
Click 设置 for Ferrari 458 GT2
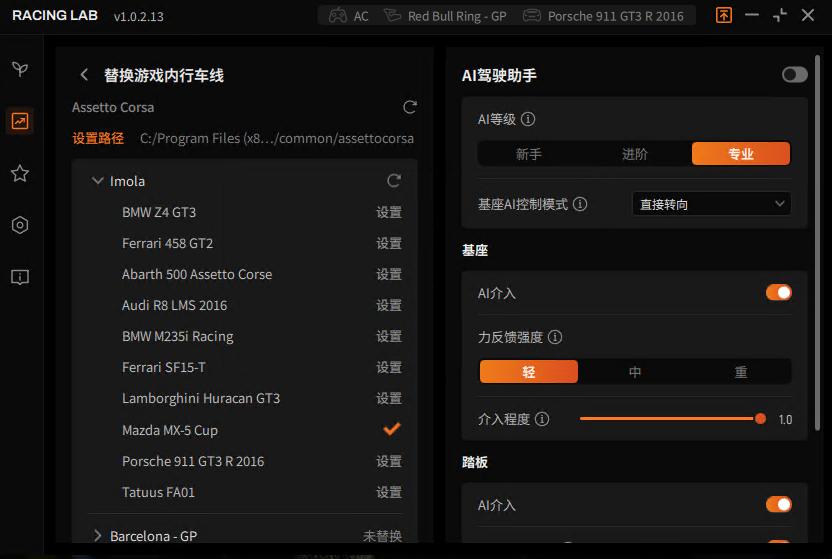[389, 243]
